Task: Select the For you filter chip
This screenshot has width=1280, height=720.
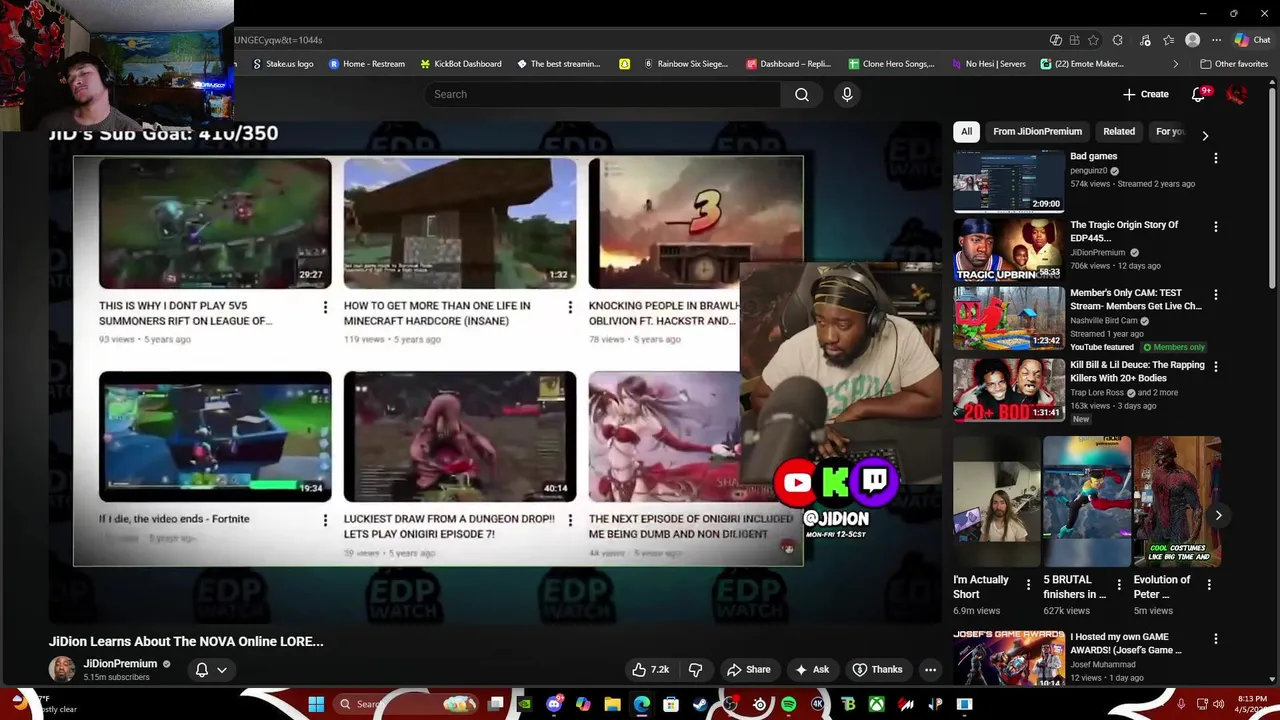Action: 1169,132
